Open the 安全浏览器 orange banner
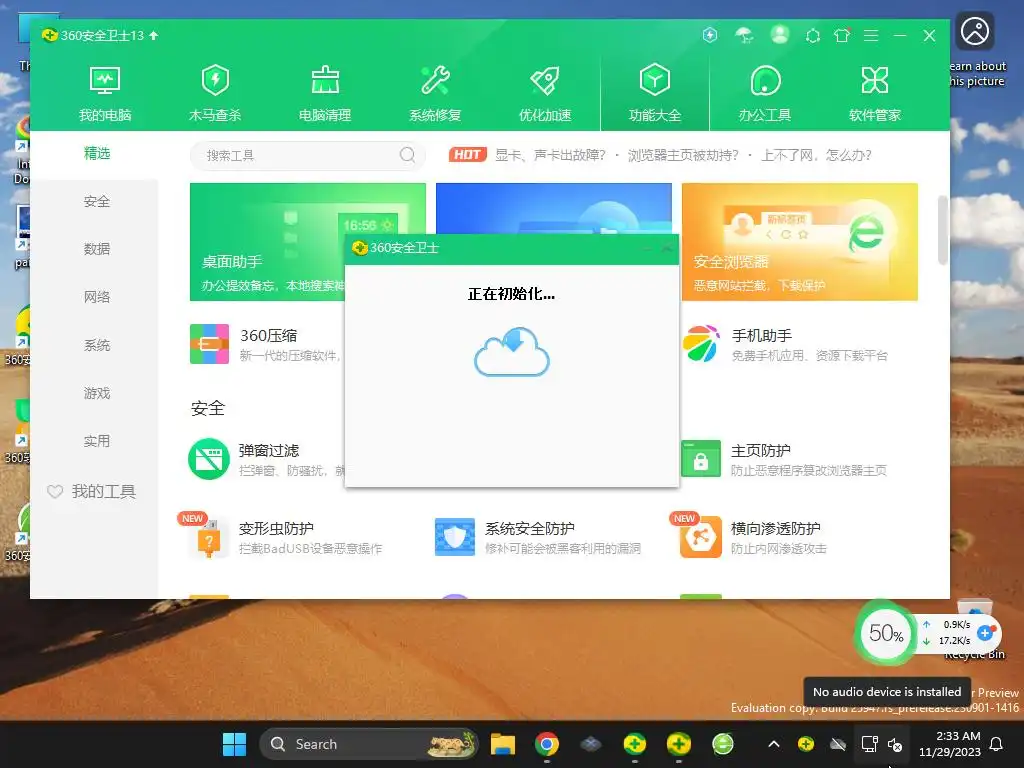Viewport: 1024px width, 768px height. pyautogui.click(x=799, y=242)
